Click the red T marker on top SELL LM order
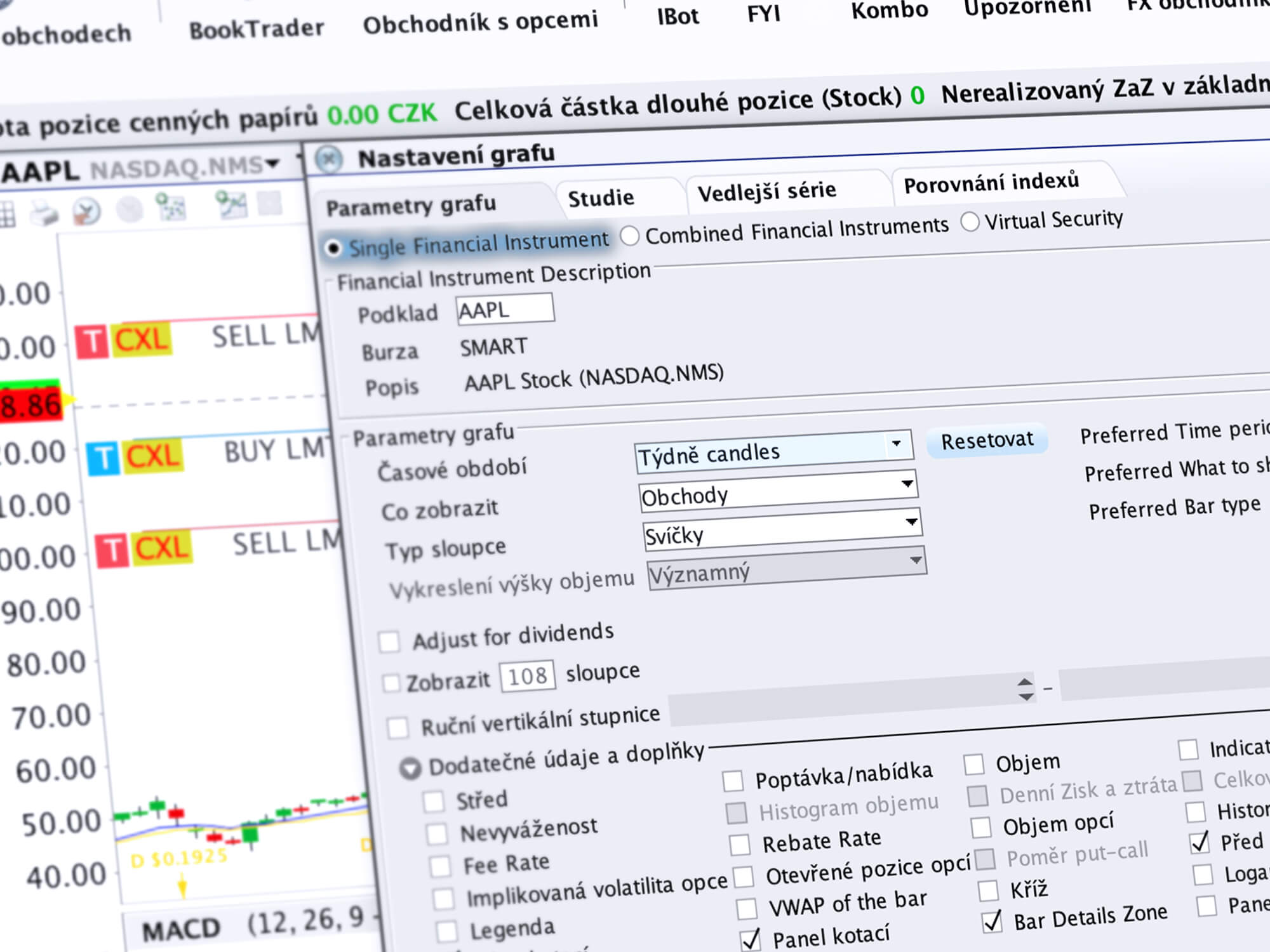 click(92, 341)
